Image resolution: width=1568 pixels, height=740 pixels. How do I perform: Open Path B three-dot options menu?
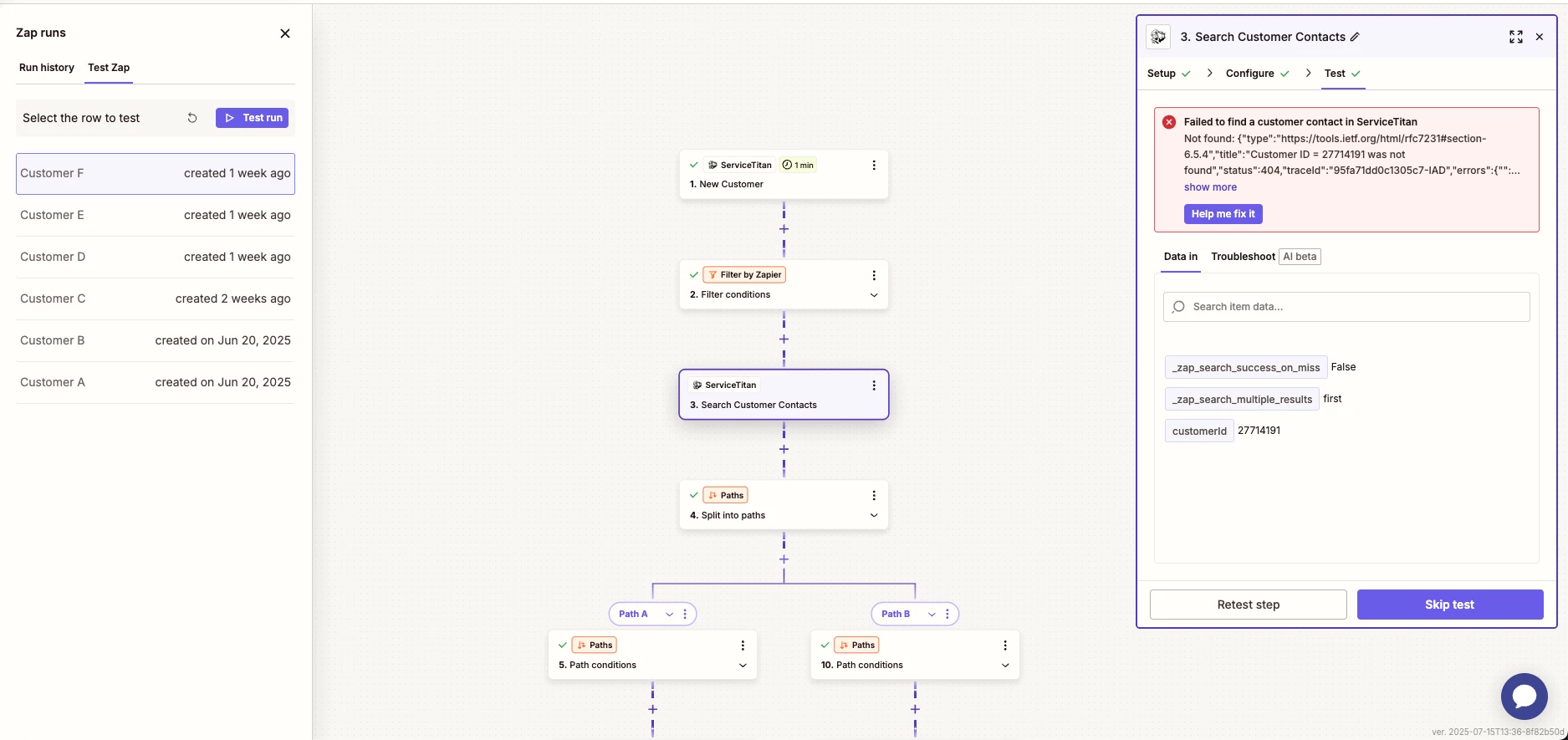[947, 614]
